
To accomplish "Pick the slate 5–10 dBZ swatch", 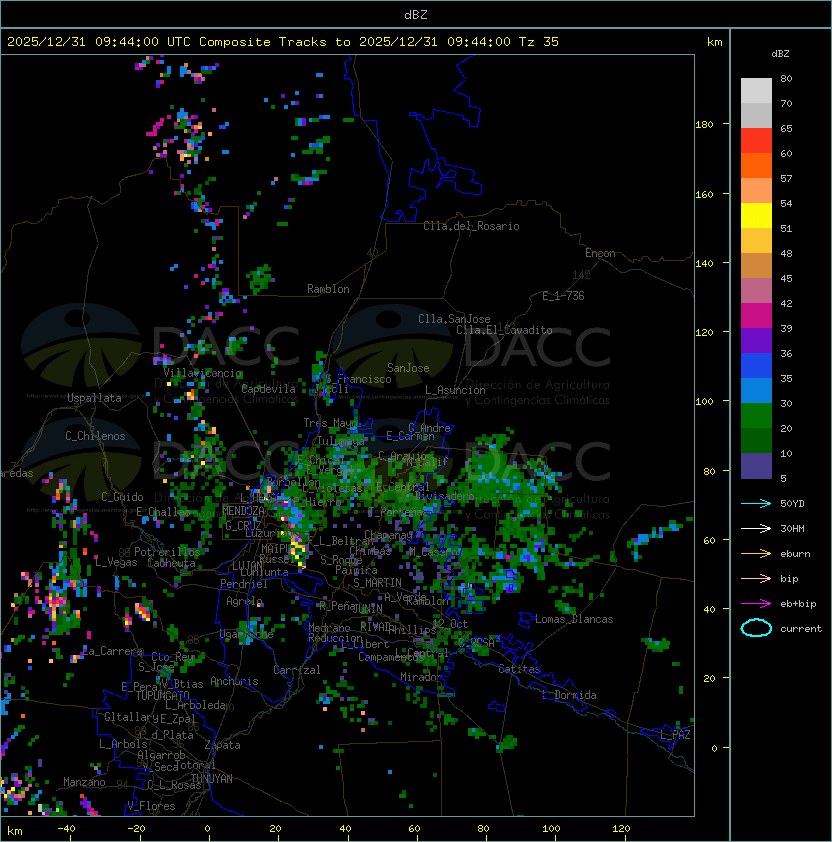I will tap(756, 466).
